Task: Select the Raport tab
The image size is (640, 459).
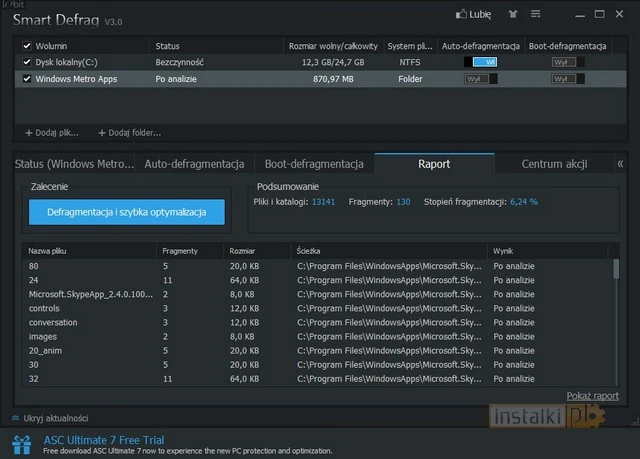Action: pos(434,164)
